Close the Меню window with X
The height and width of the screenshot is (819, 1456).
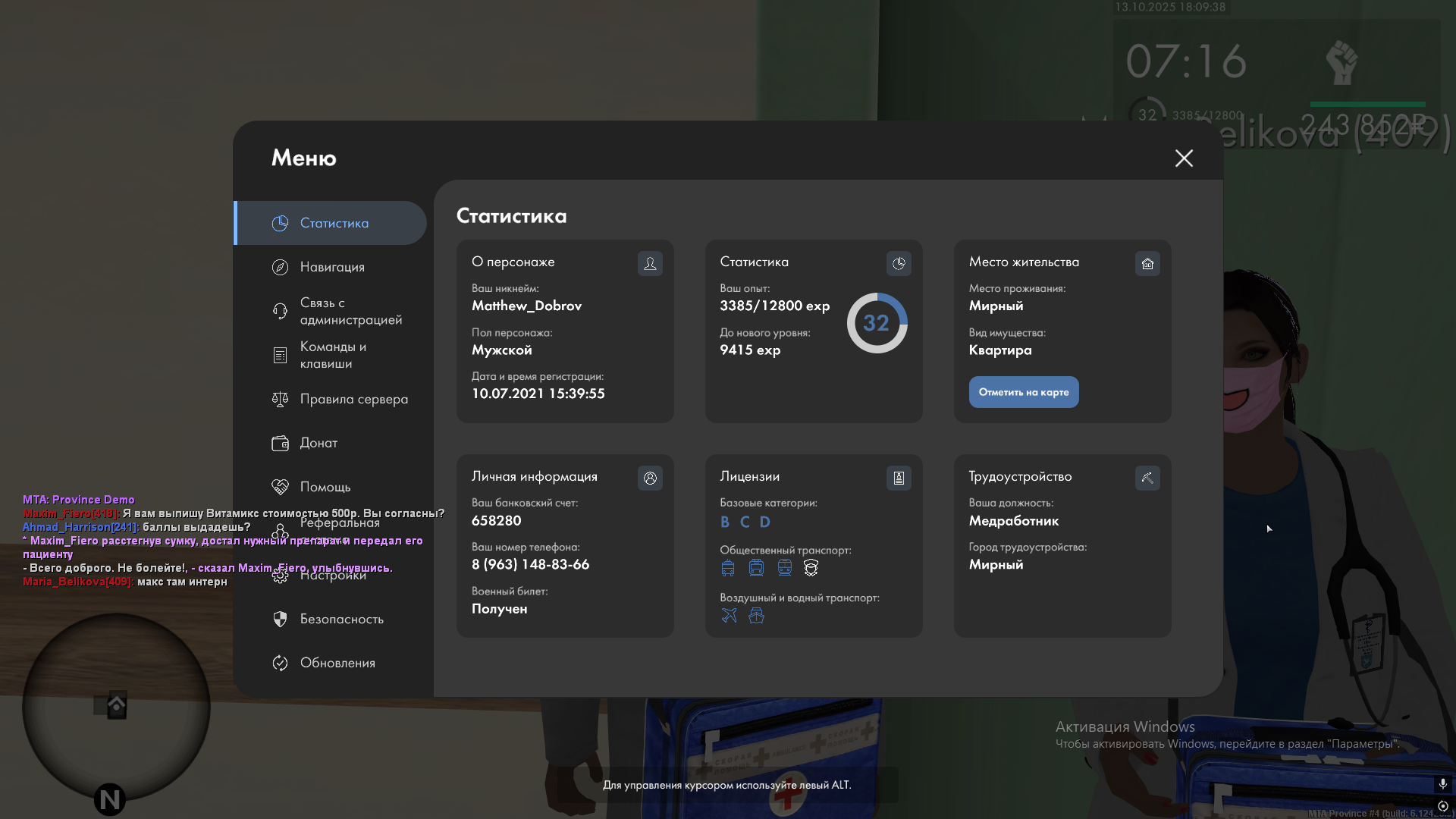pos(1184,158)
